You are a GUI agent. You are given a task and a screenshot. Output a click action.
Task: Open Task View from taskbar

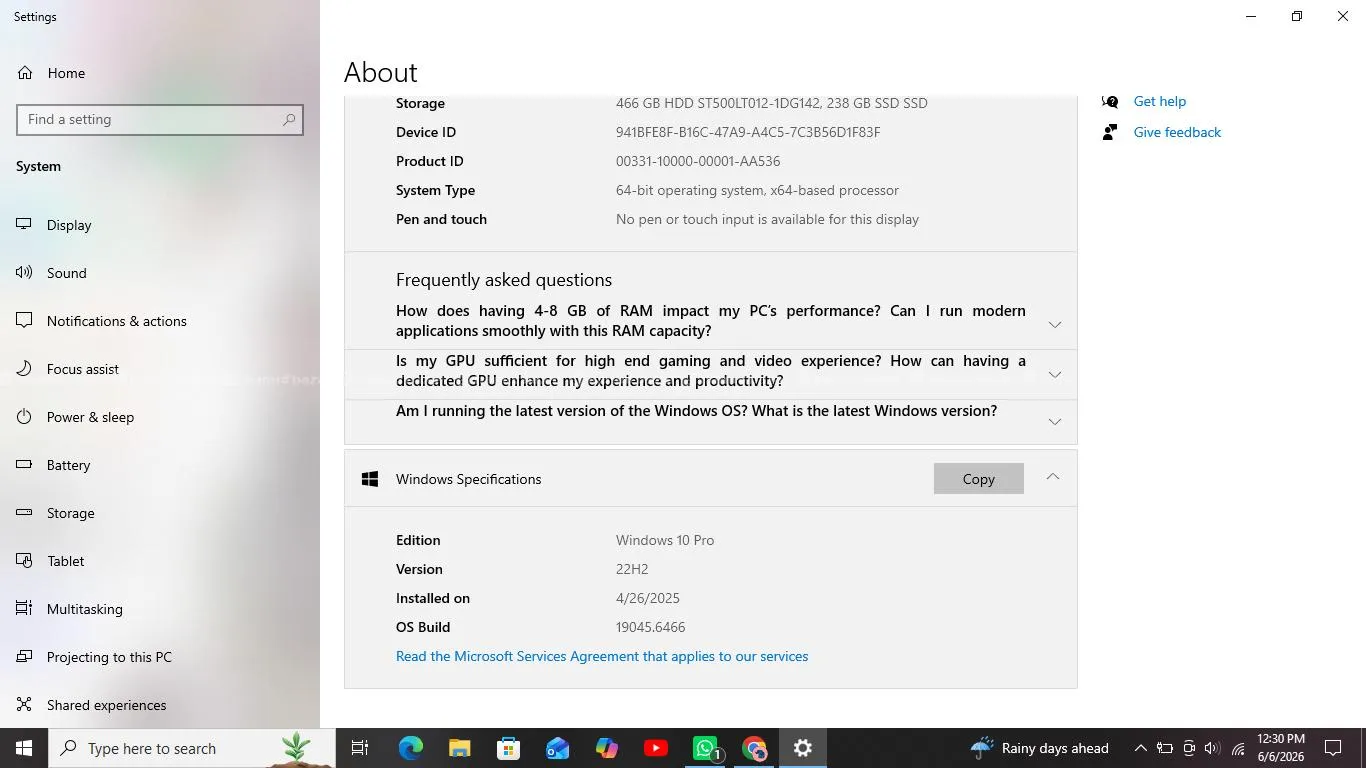pyautogui.click(x=360, y=748)
